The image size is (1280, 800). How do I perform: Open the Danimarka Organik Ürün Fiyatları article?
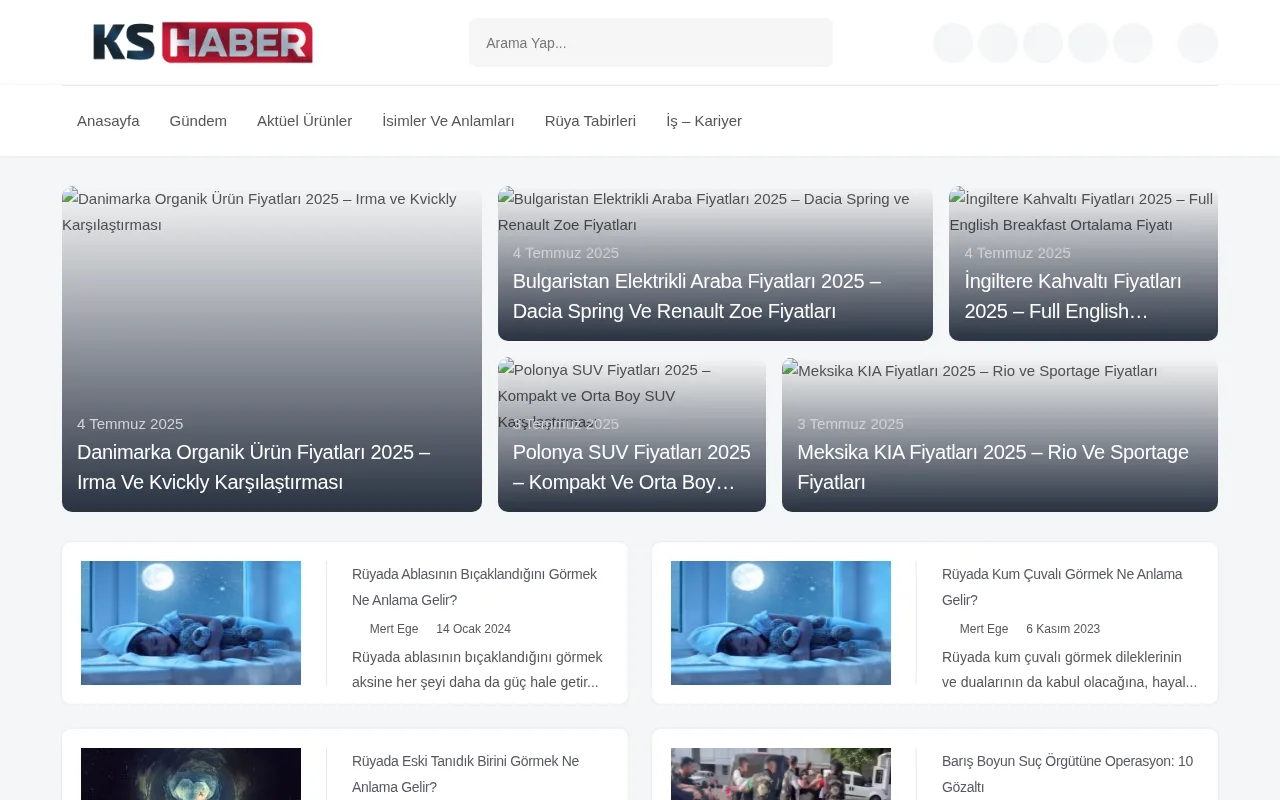254,467
